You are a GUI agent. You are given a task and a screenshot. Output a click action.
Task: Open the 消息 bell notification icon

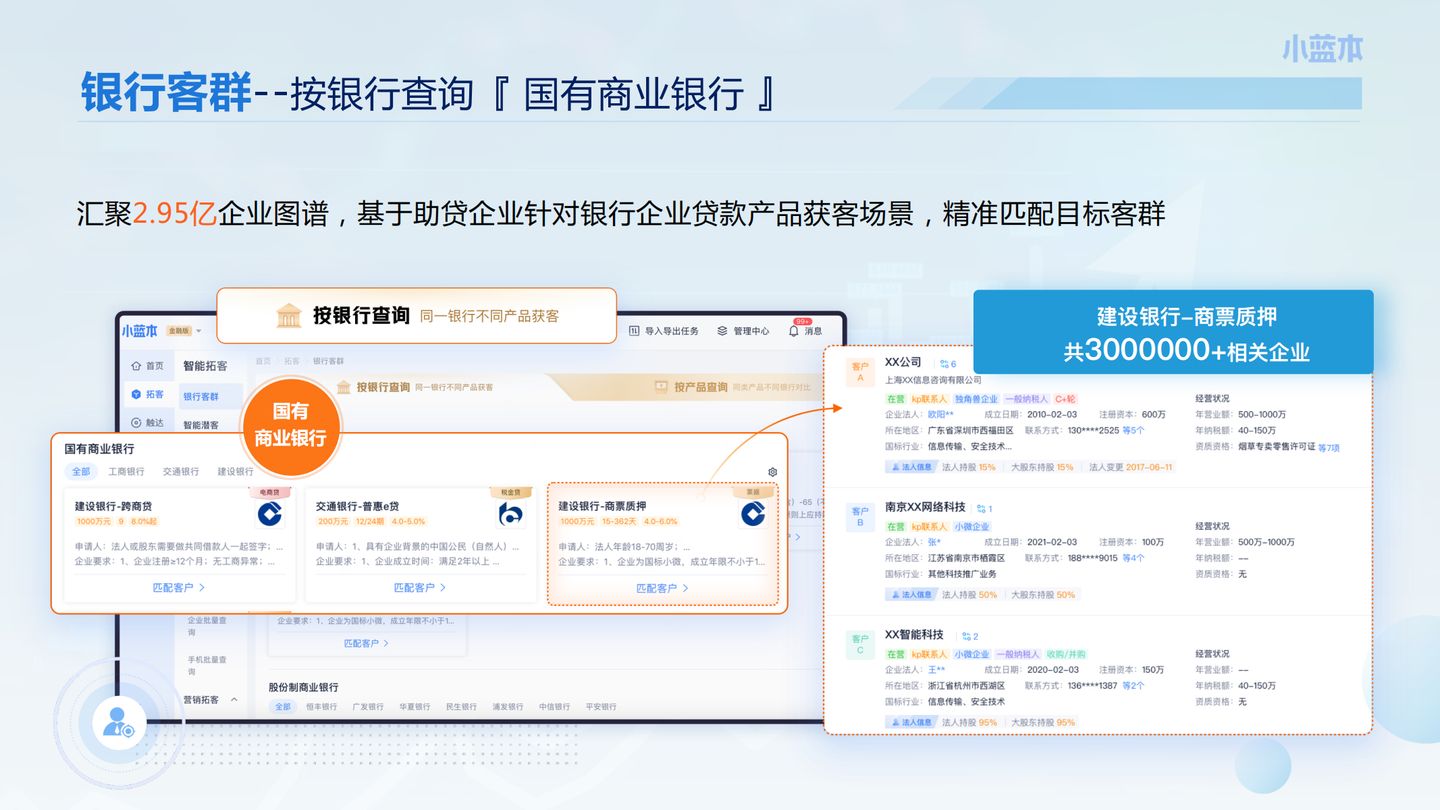(x=794, y=331)
